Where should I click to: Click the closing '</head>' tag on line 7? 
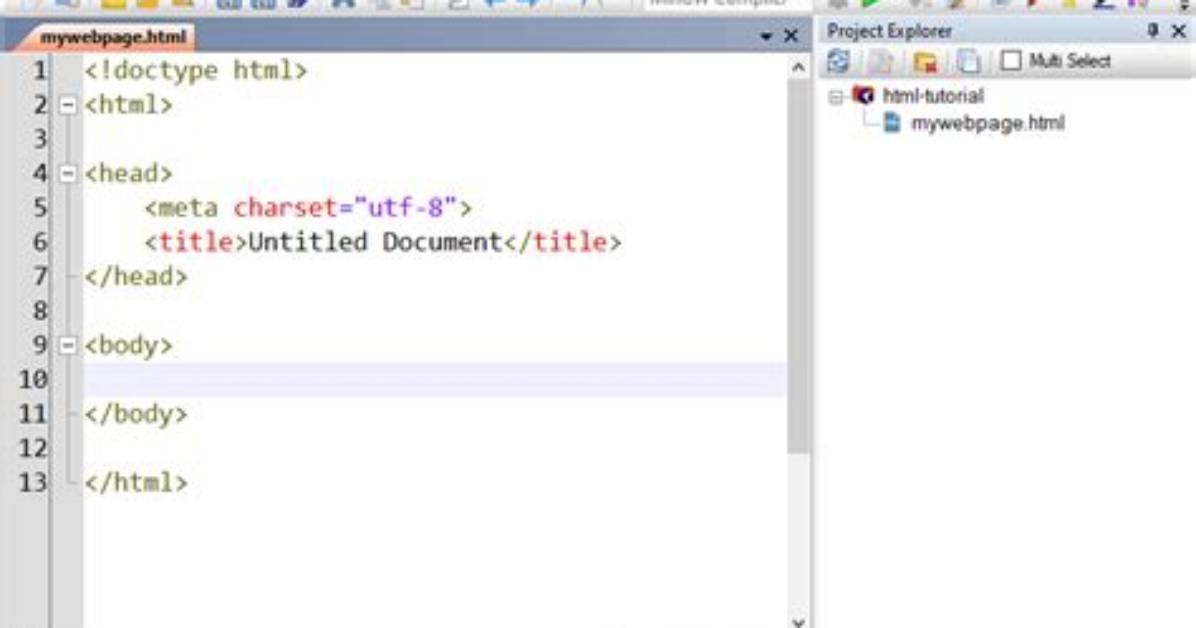[136, 276]
